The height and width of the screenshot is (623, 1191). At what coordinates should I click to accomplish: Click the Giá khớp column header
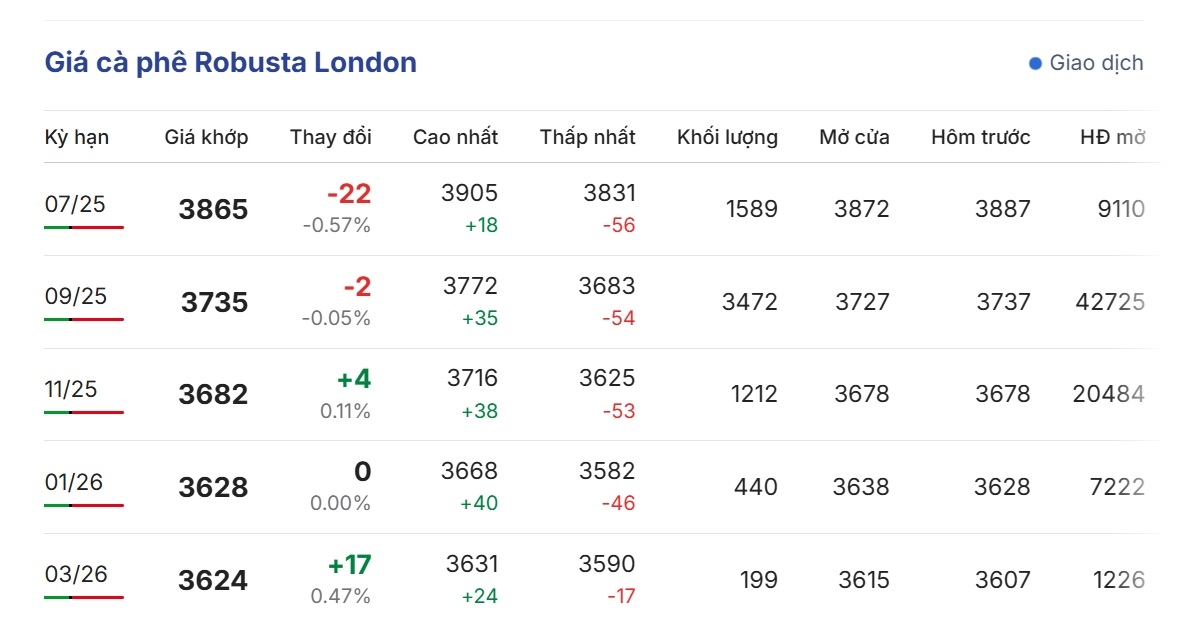point(207,138)
